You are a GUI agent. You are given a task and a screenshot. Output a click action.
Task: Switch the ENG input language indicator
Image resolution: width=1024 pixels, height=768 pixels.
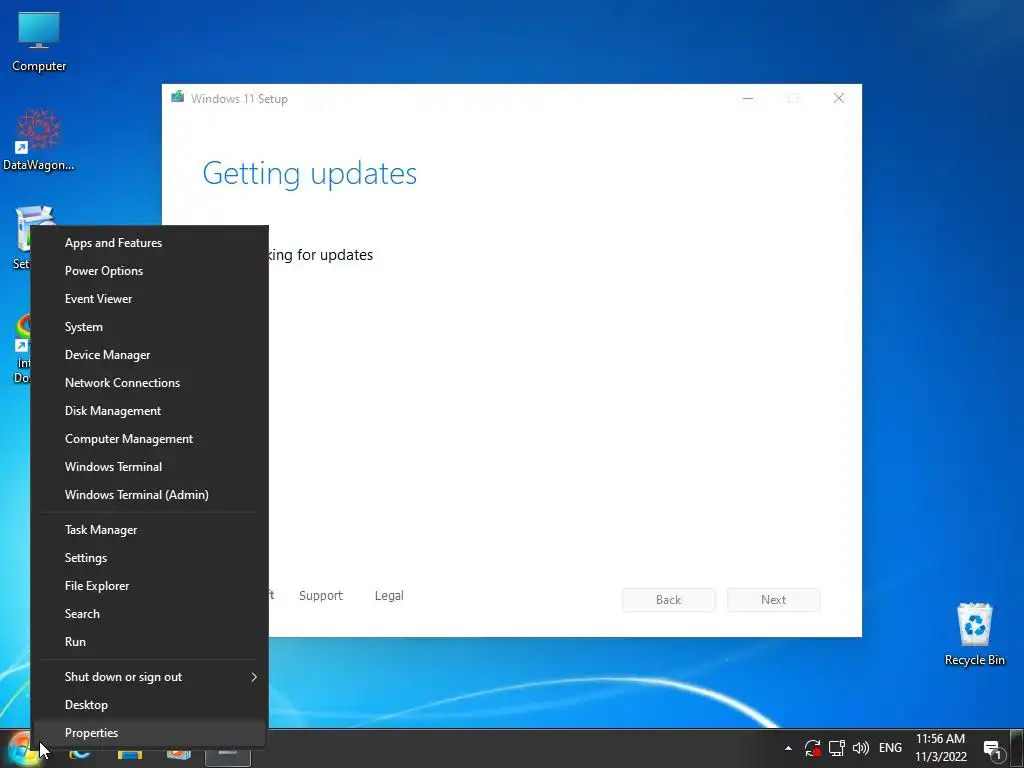click(x=890, y=748)
